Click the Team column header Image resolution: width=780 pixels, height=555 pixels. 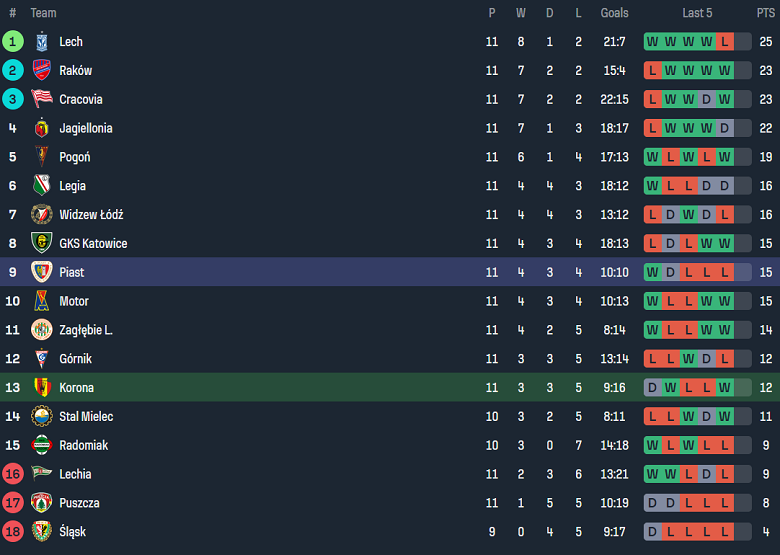tap(43, 13)
